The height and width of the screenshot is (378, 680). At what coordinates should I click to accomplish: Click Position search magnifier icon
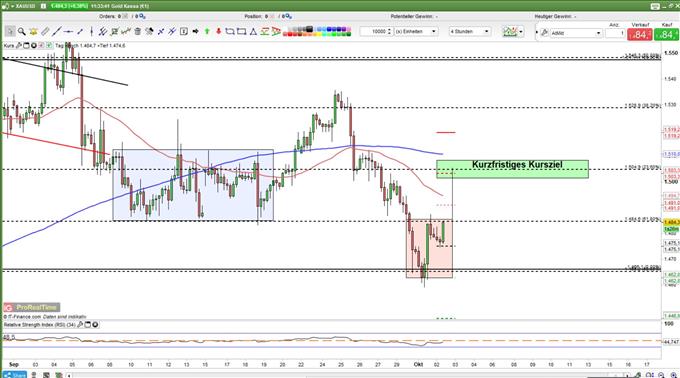point(288,16)
